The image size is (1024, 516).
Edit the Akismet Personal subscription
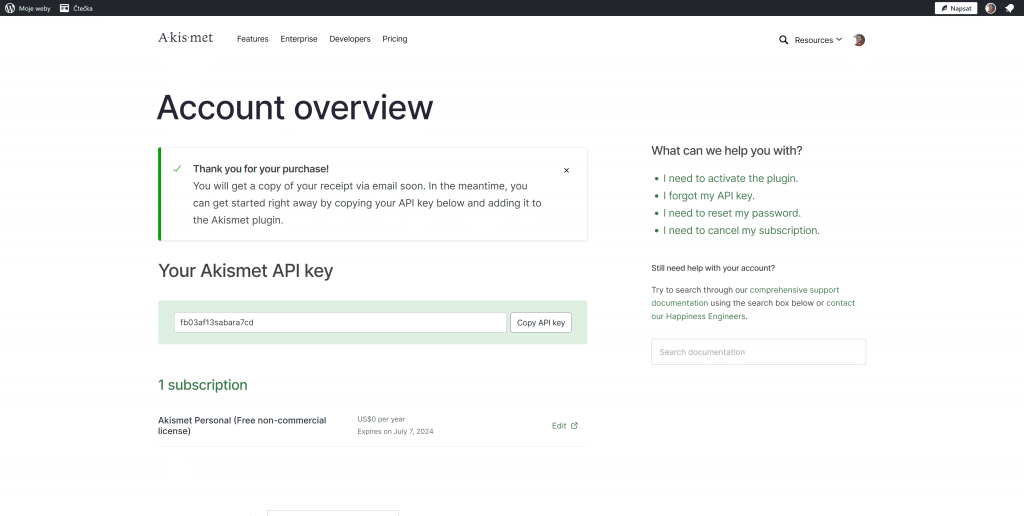pyautogui.click(x=565, y=426)
